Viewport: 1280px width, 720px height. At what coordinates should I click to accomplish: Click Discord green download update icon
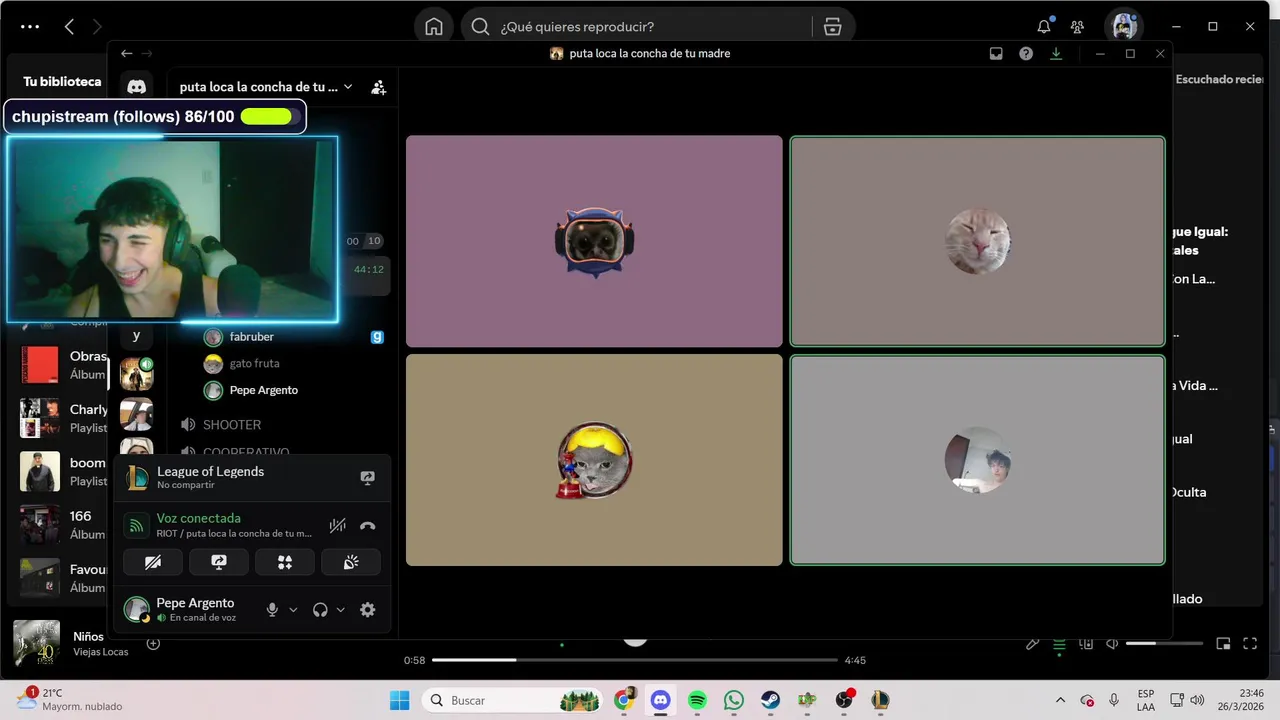[1056, 54]
